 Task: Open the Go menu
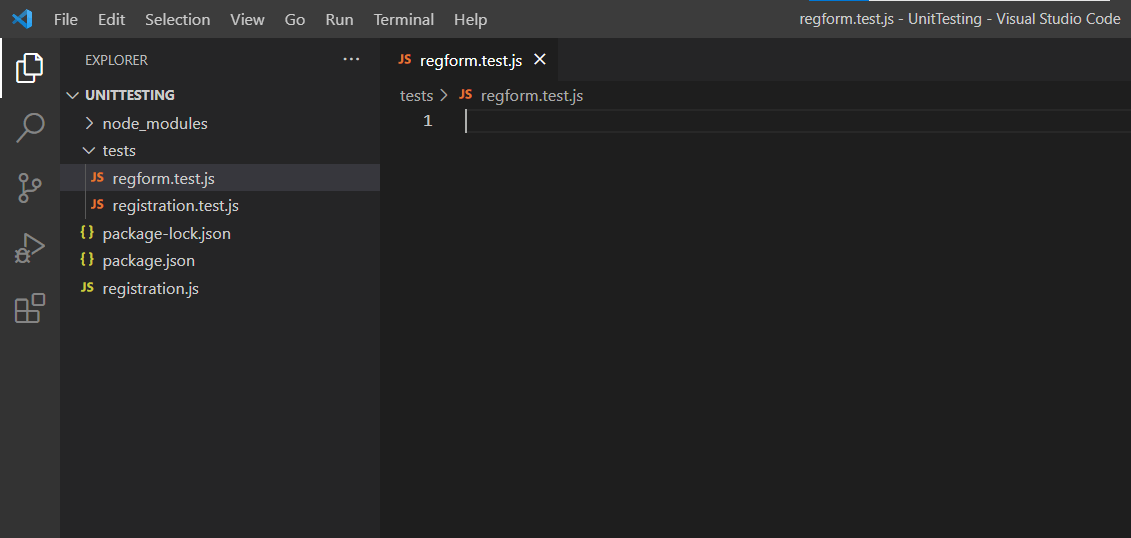tap(295, 19)
